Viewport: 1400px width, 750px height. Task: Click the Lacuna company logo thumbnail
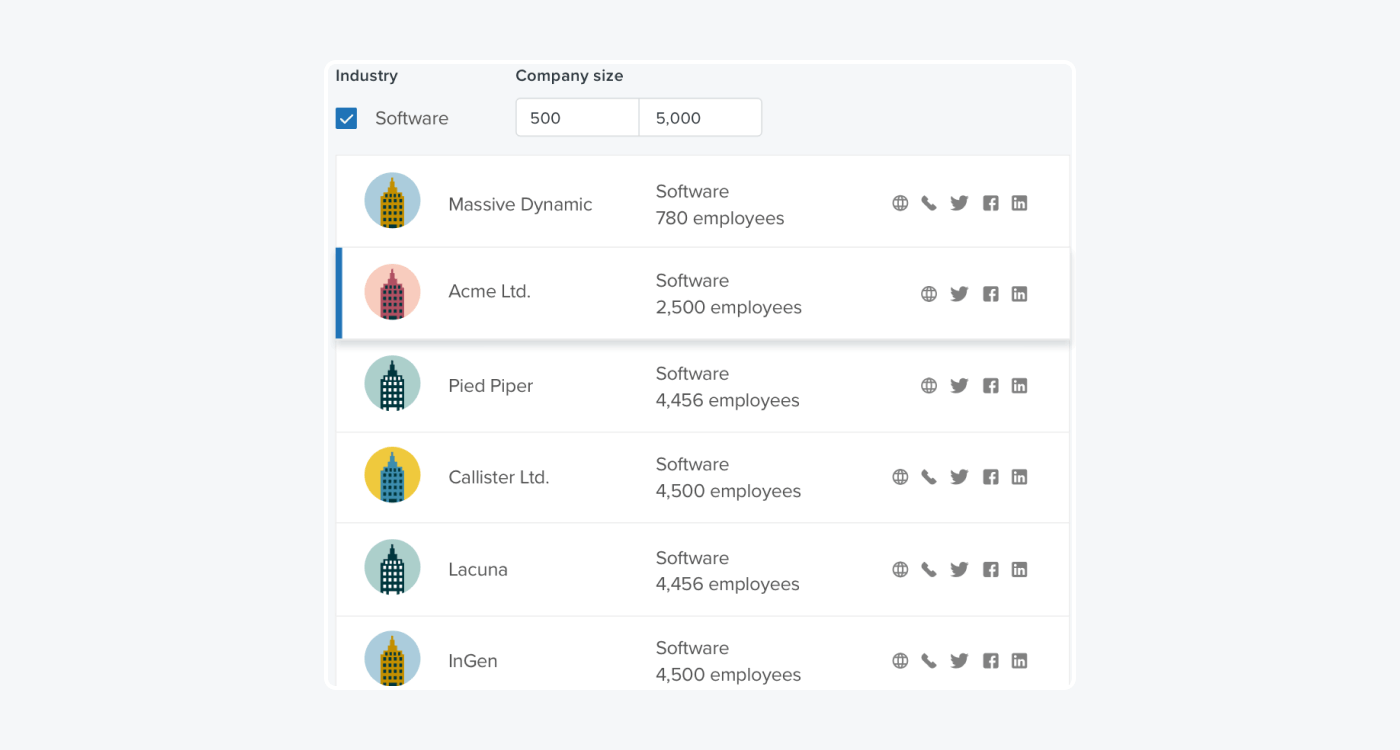click(x=392, y=569)
